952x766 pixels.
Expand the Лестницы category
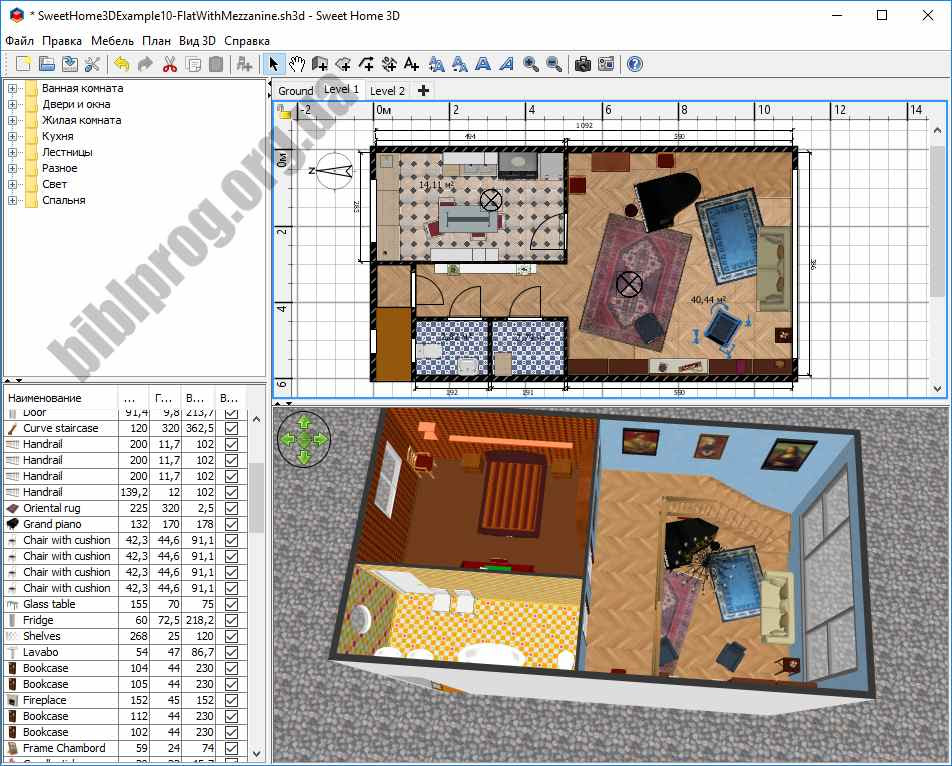click(x=12, y=152)
